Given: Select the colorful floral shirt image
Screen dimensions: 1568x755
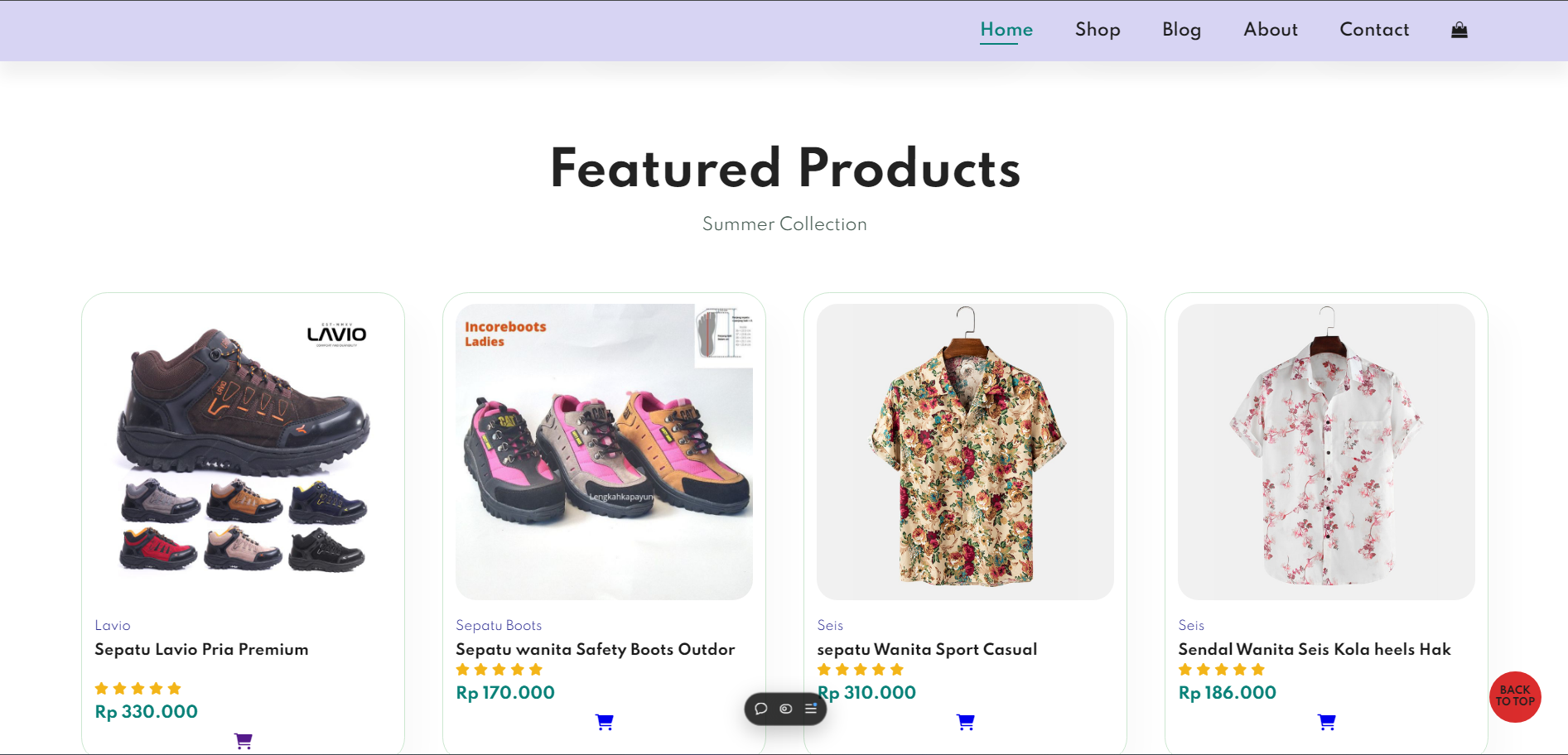Looking at the screenshot, I should point(965,451).
